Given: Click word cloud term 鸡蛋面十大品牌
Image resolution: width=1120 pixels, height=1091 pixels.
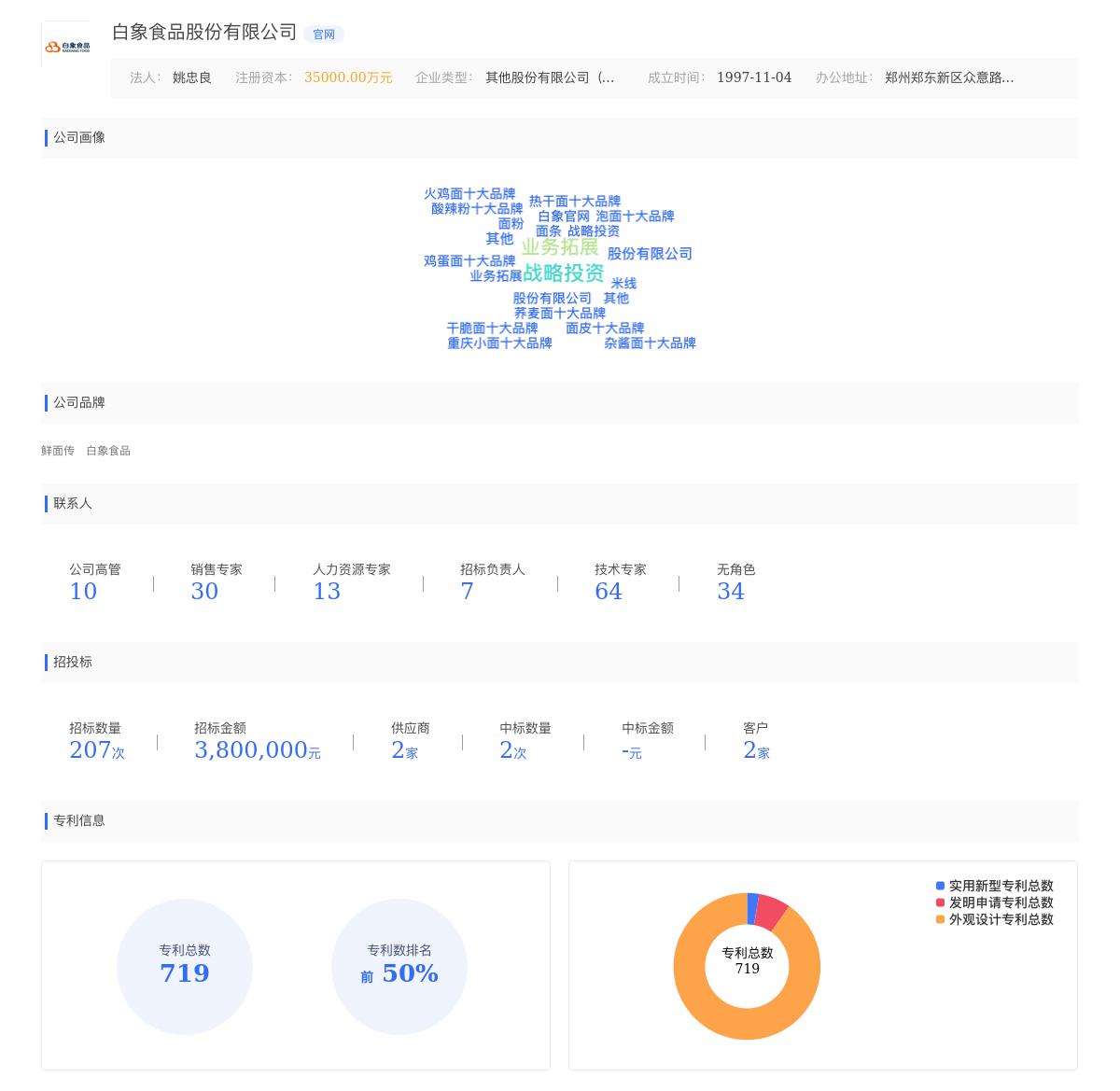Looking at the screenshot, I should pyautogui.click(x=469, y=261).
